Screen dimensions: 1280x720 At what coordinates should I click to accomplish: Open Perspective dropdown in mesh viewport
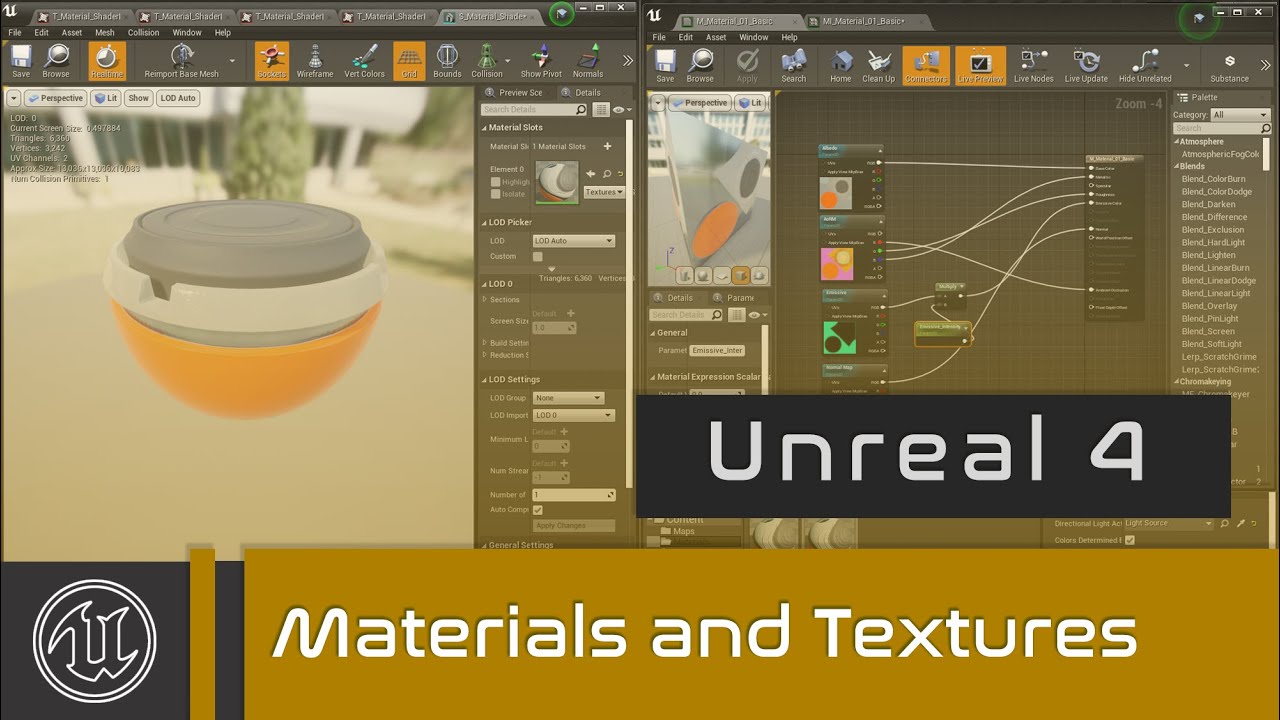point(54,98)
